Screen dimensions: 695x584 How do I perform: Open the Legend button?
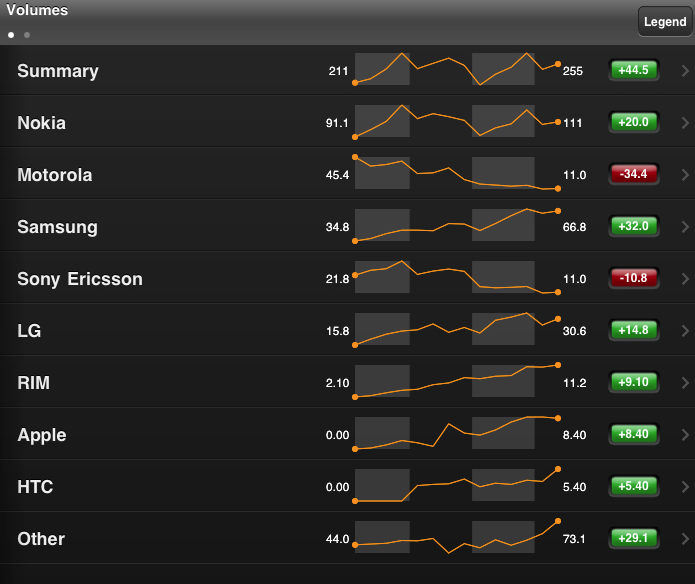[x=665, y=21]
